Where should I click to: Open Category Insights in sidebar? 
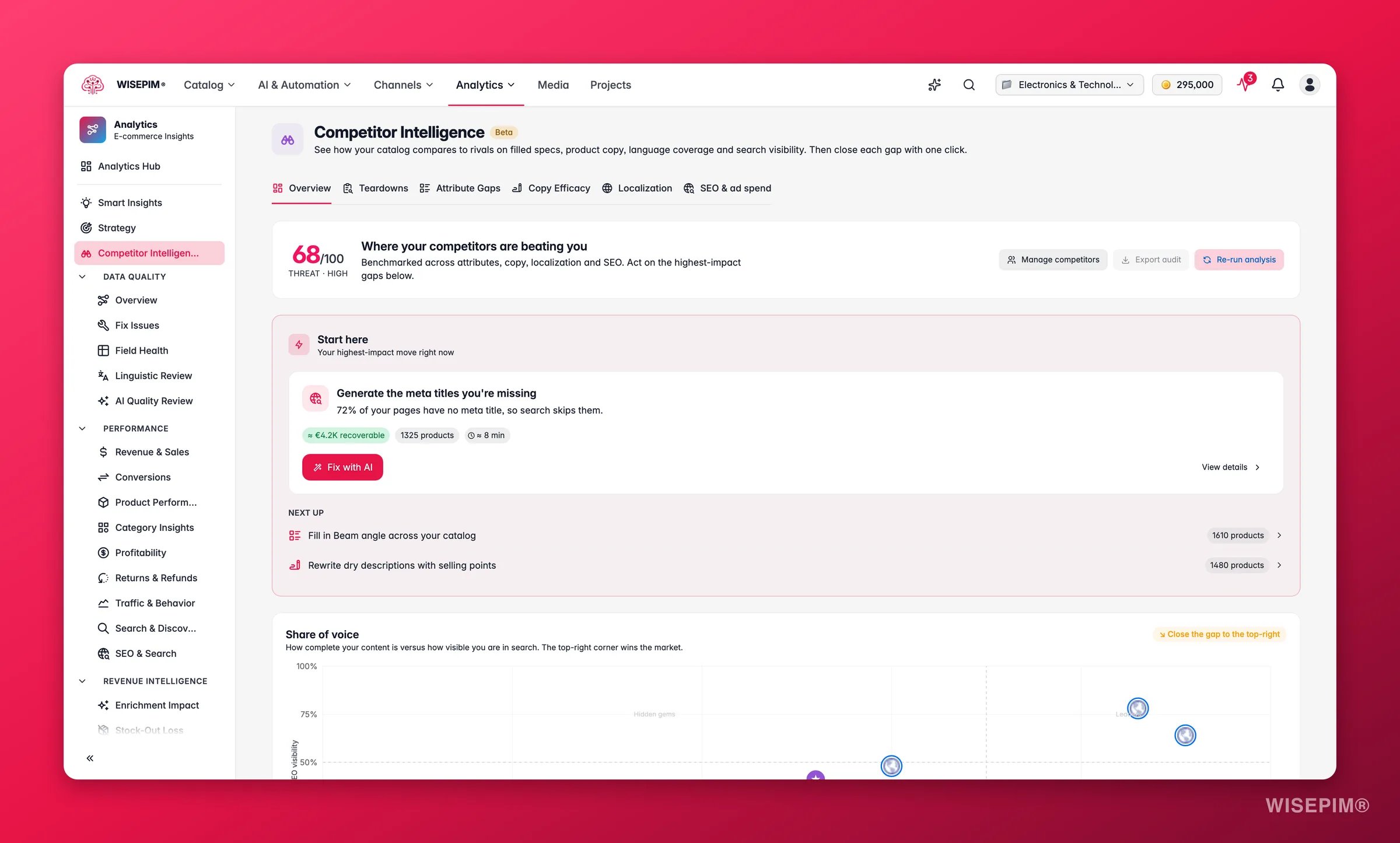pos(157,527)
